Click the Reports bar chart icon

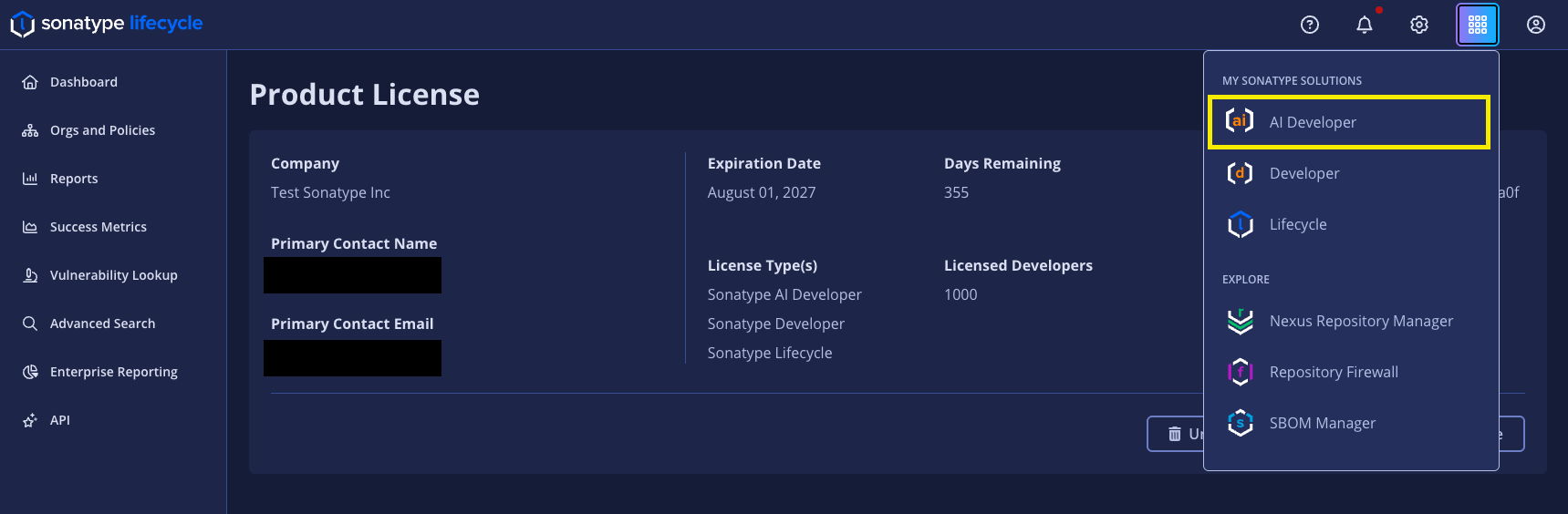[x=30, y=179]
